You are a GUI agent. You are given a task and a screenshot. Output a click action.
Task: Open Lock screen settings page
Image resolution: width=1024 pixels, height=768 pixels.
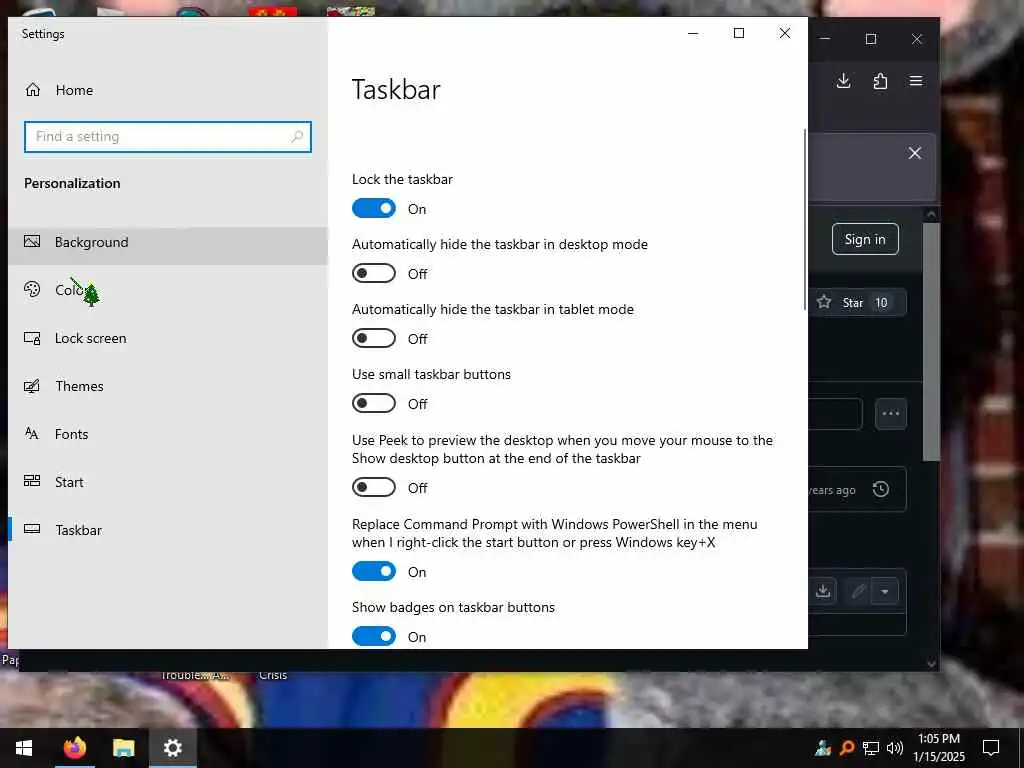pos(168,338)
